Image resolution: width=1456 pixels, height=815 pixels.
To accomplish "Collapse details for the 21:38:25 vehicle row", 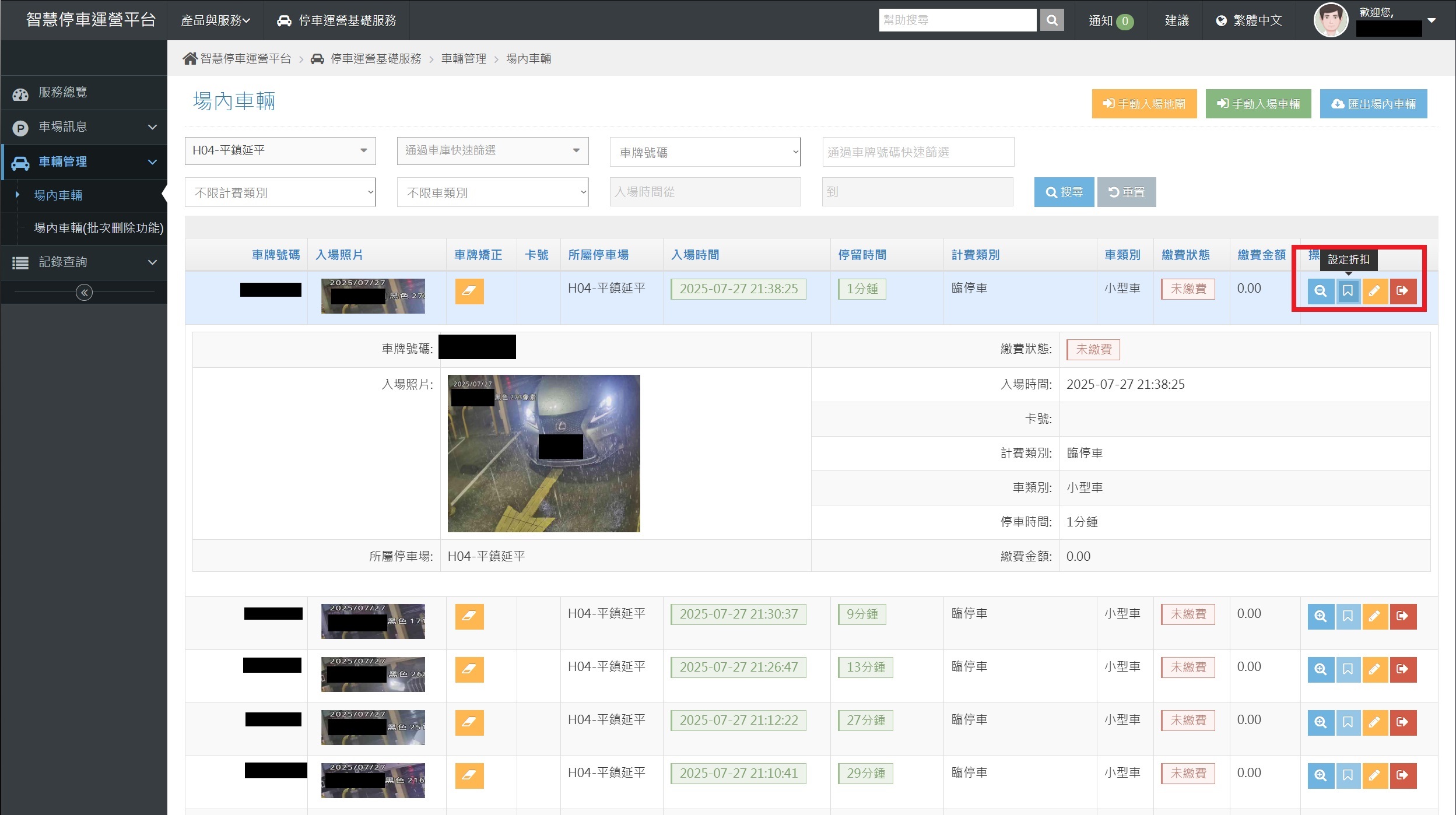I will [1321, 291].
